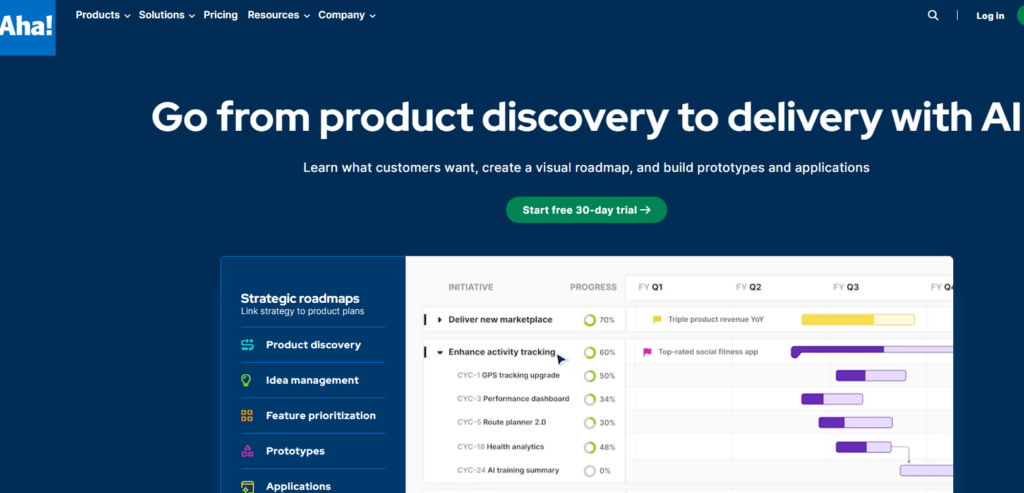Image resolution: width=1024 pixels, height=493 pixels.
Task: Select the Prototypes tab
Action: 313,451
